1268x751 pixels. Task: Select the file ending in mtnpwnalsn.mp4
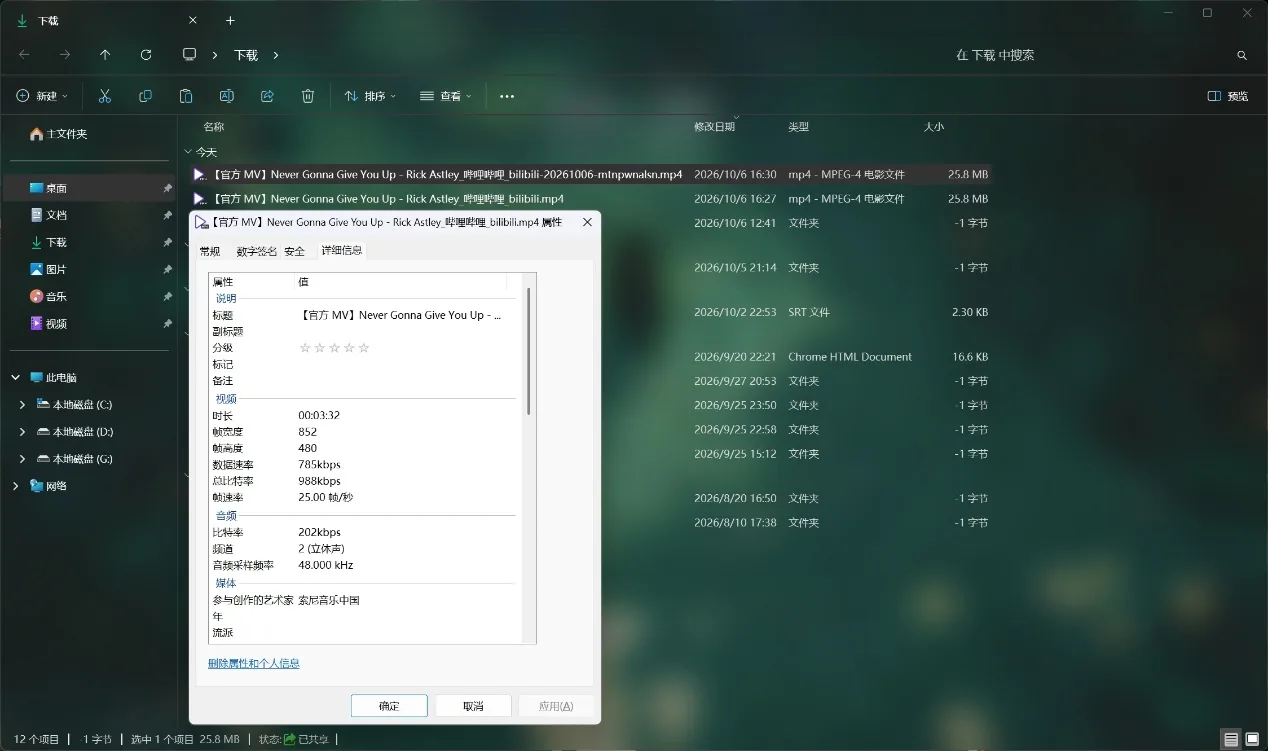point(590,174)
